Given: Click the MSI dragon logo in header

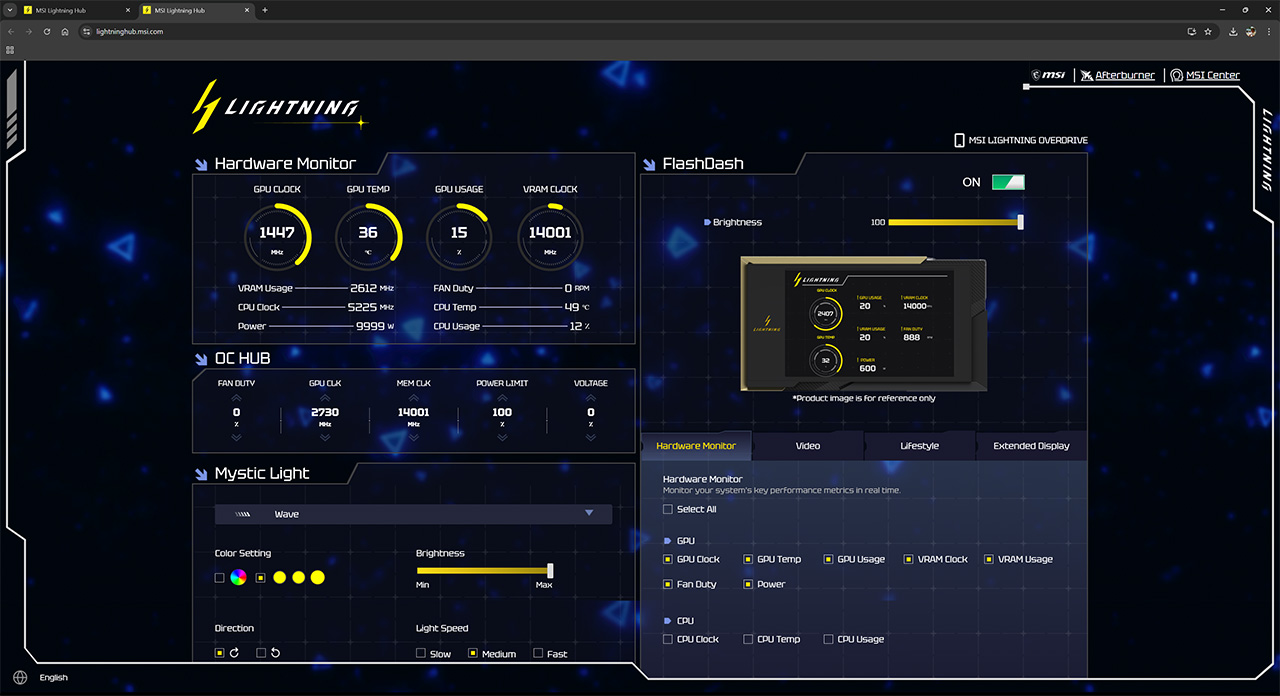Looking at the screenshot, I should pyautogui.click(x=1049, y=75).
